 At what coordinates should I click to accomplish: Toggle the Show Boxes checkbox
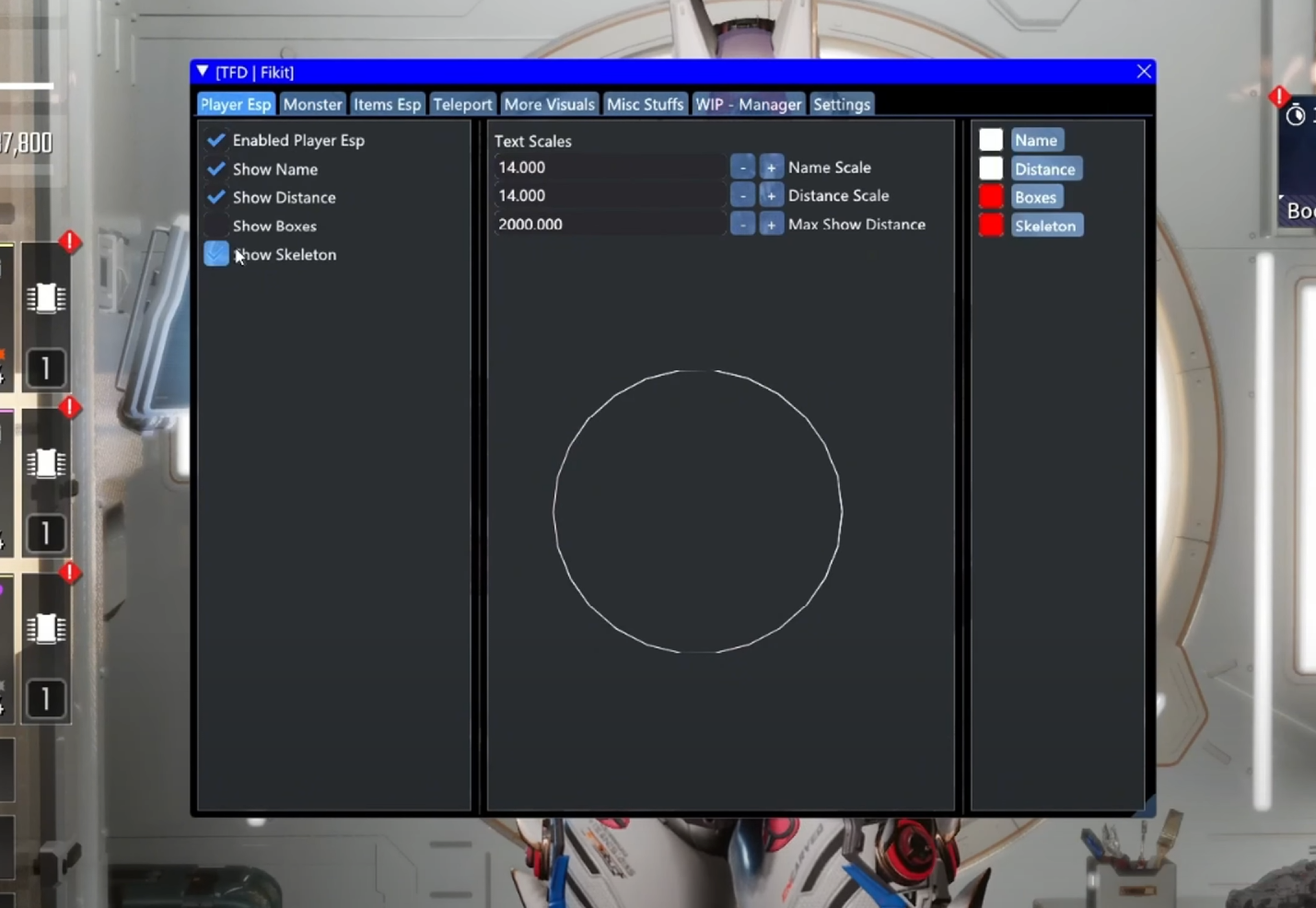click(x=216, y=226)
